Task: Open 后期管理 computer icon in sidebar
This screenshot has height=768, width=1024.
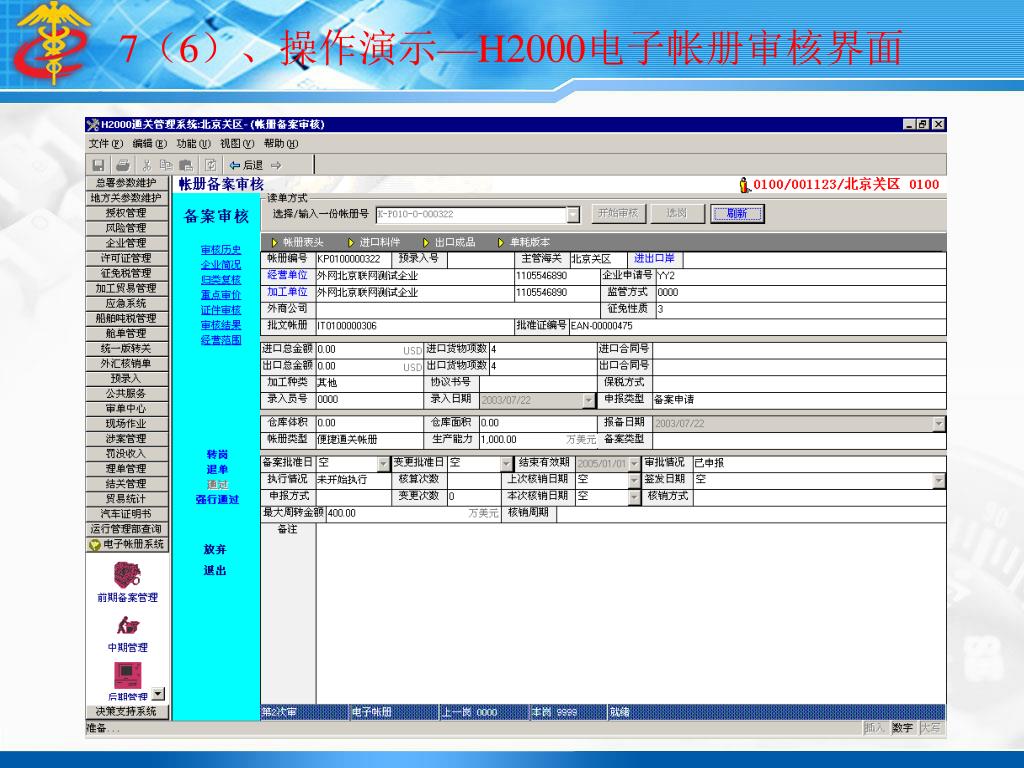Action: 127,675
